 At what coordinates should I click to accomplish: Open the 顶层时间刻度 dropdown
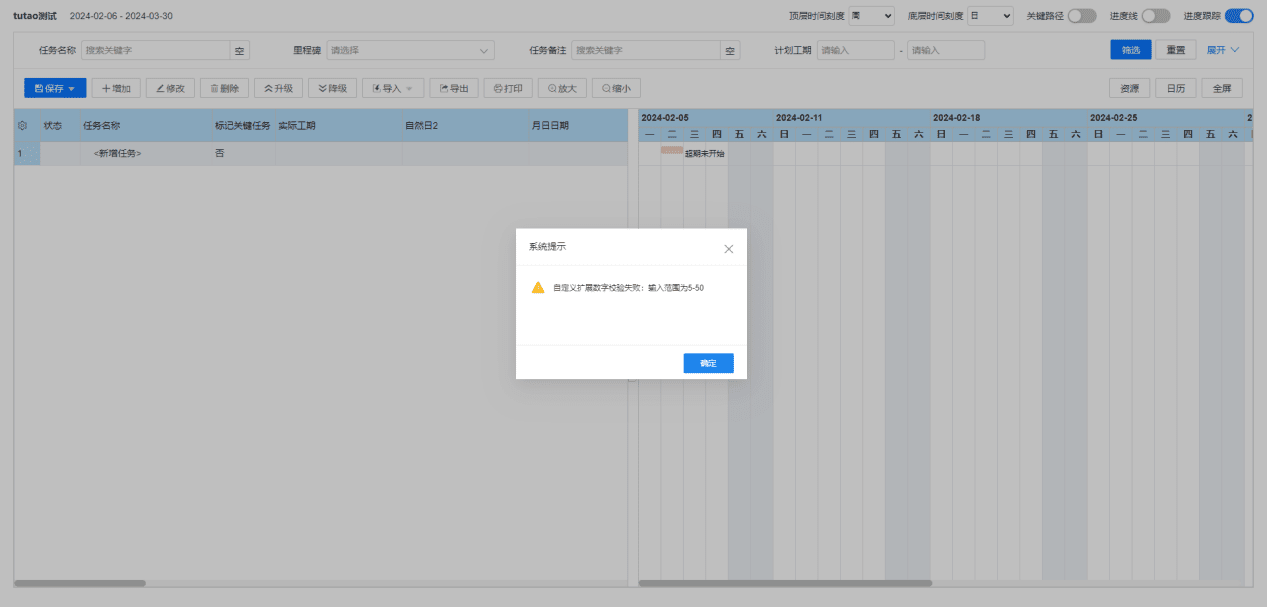point(872,16)
